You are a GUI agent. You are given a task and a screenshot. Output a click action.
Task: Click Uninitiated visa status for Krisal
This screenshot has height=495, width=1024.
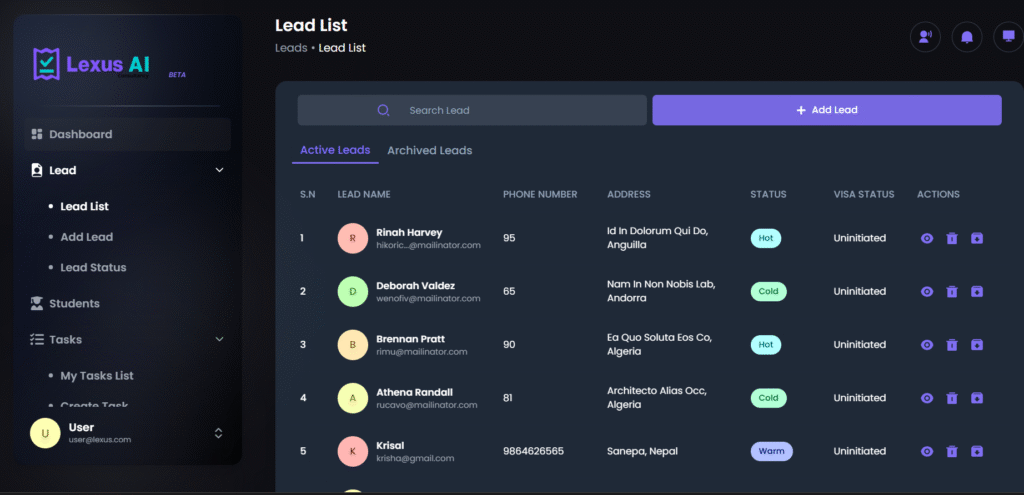pyautogui.click(x=859, y=451)
